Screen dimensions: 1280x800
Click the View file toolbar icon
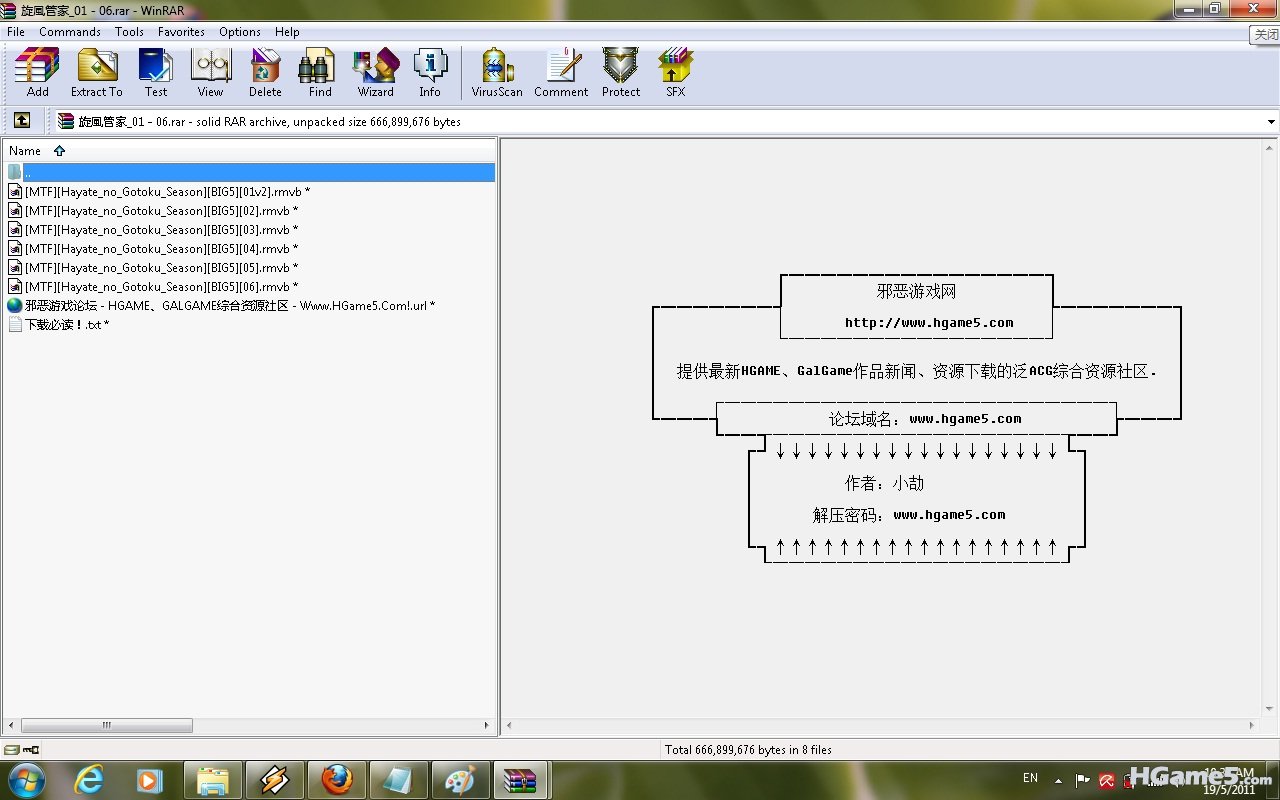click(210, 72)
